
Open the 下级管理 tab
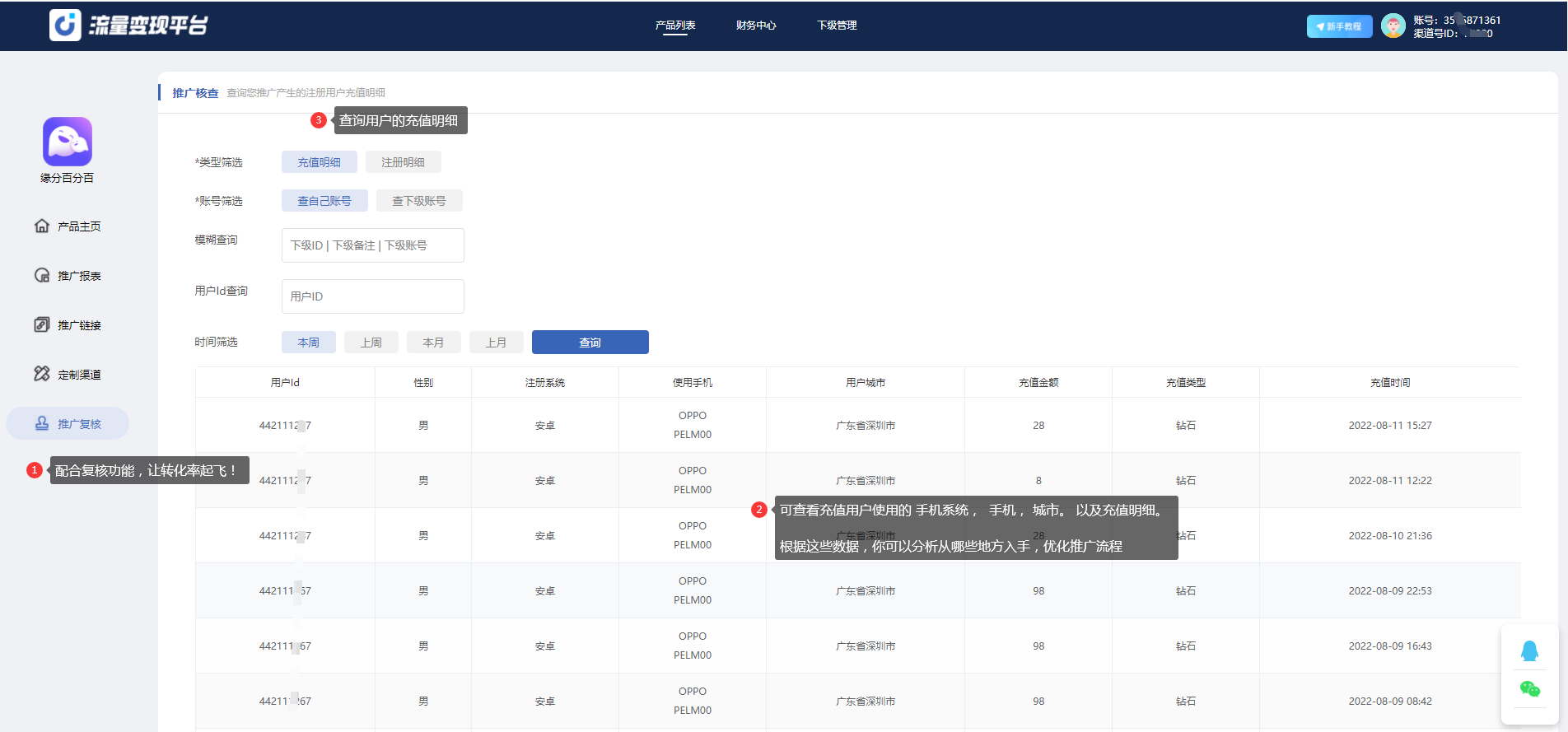coord(837,26)
